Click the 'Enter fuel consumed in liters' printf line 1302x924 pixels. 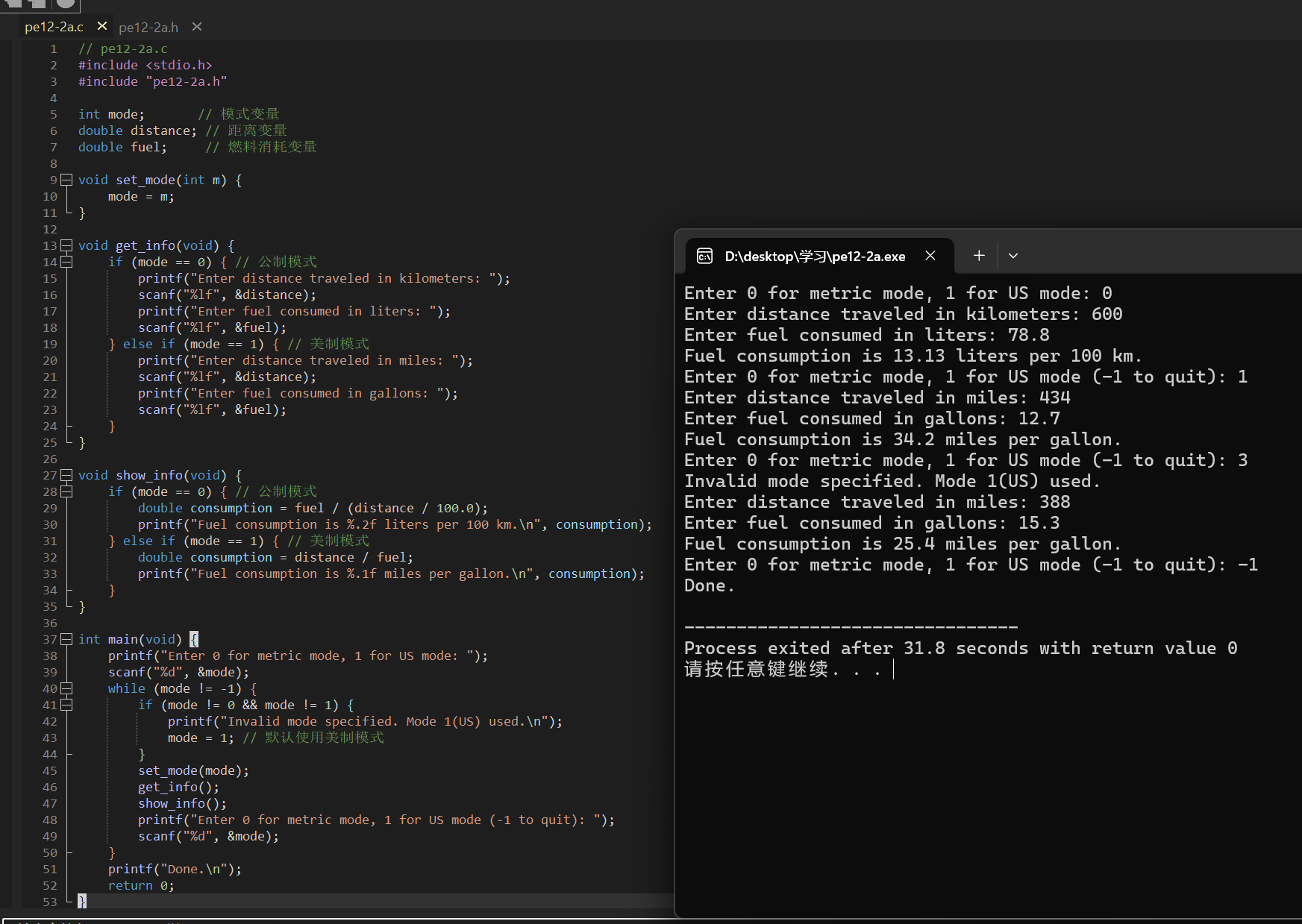295,311
